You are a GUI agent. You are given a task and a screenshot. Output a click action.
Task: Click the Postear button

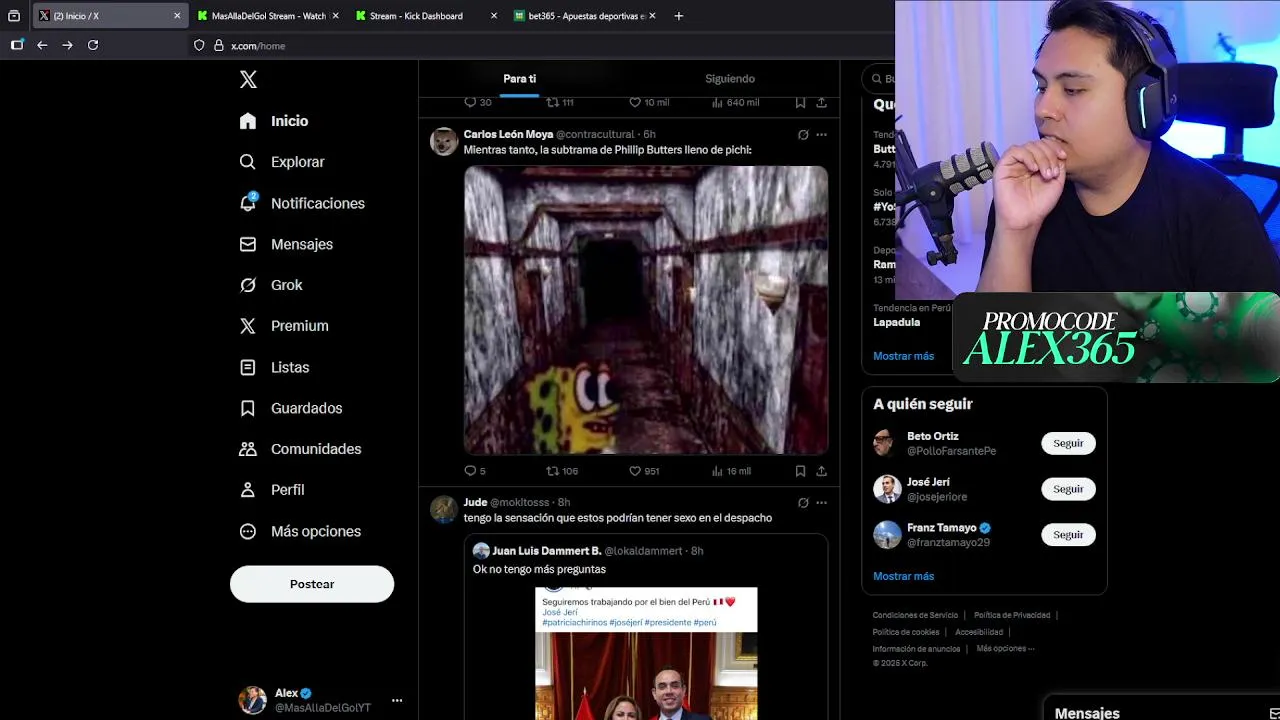pyautogui.click(x=312, y=584)
